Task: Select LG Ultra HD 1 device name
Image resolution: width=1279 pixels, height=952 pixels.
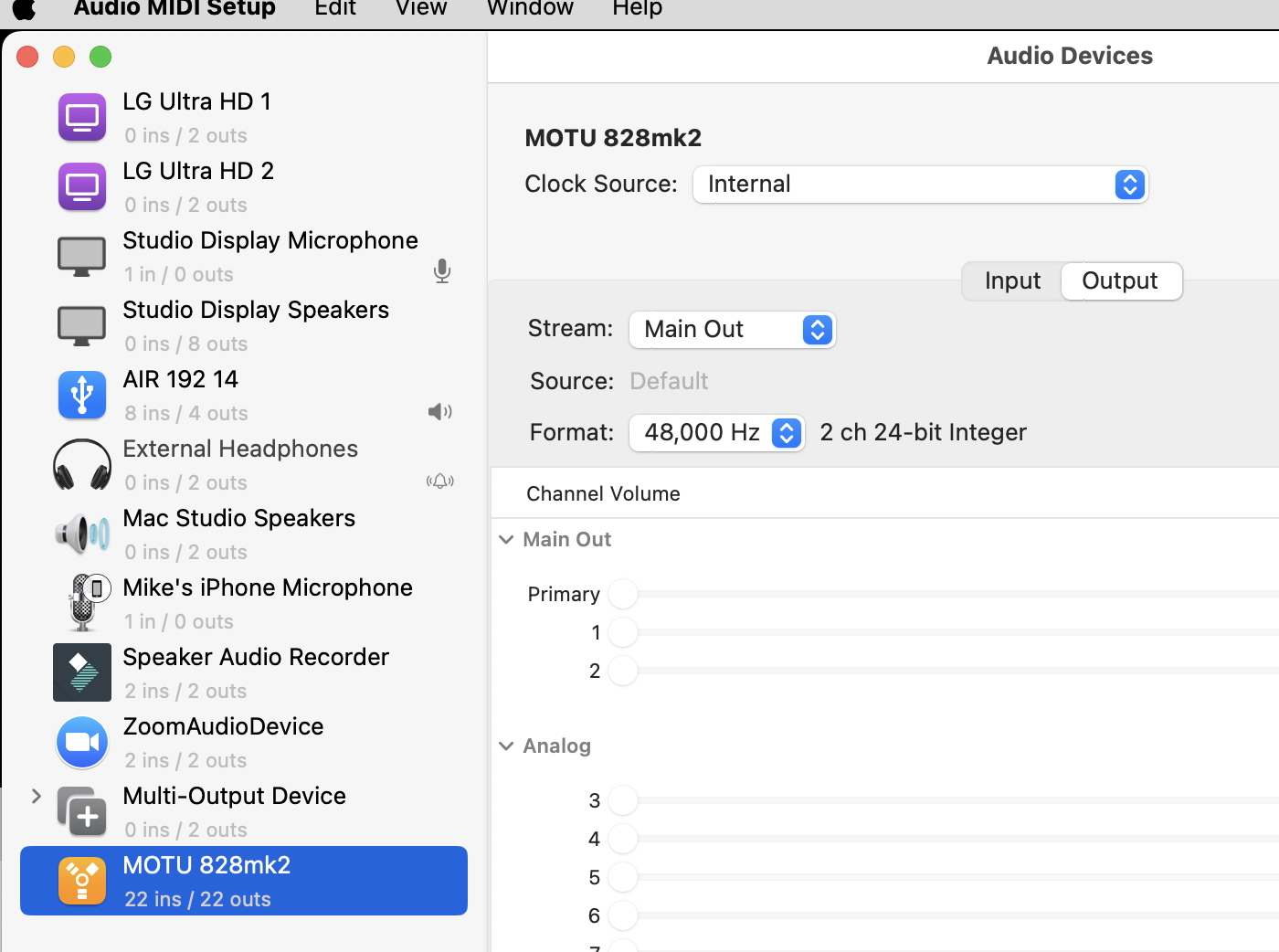Action: (197, 101)
